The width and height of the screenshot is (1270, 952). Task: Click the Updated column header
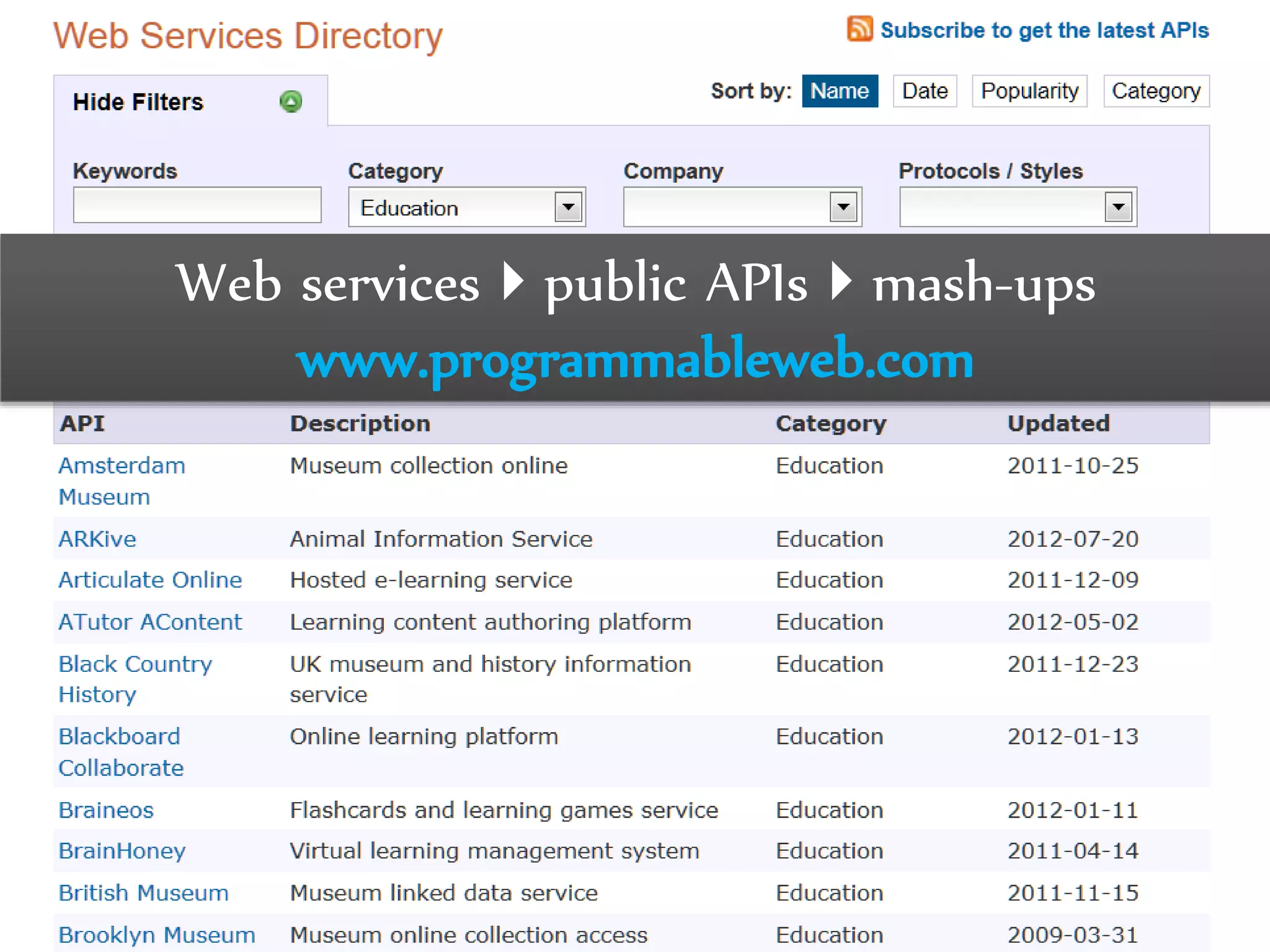pyautogui.click(x=1059, y=423)
